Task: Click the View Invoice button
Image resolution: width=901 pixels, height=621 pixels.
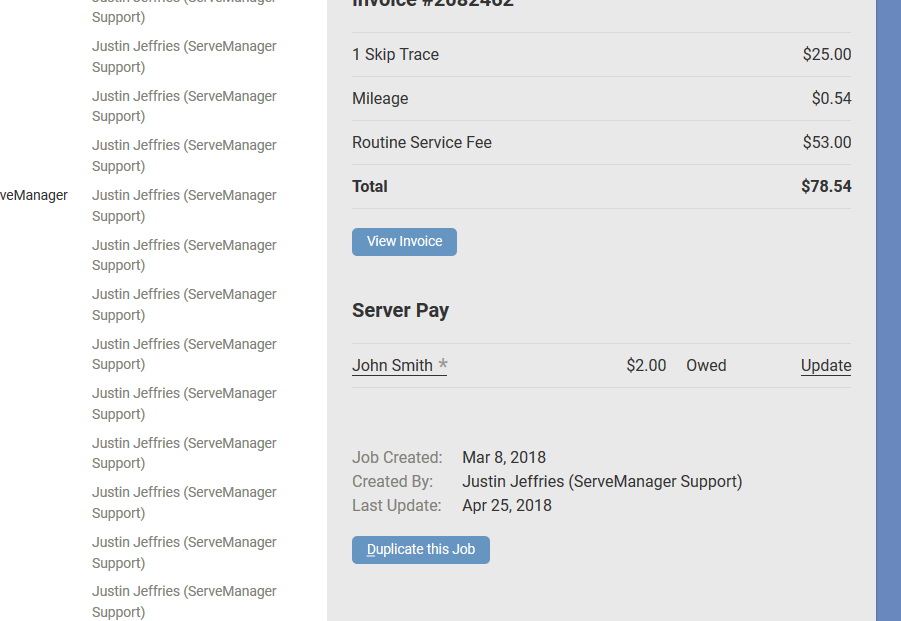Action: pos(404,241)
